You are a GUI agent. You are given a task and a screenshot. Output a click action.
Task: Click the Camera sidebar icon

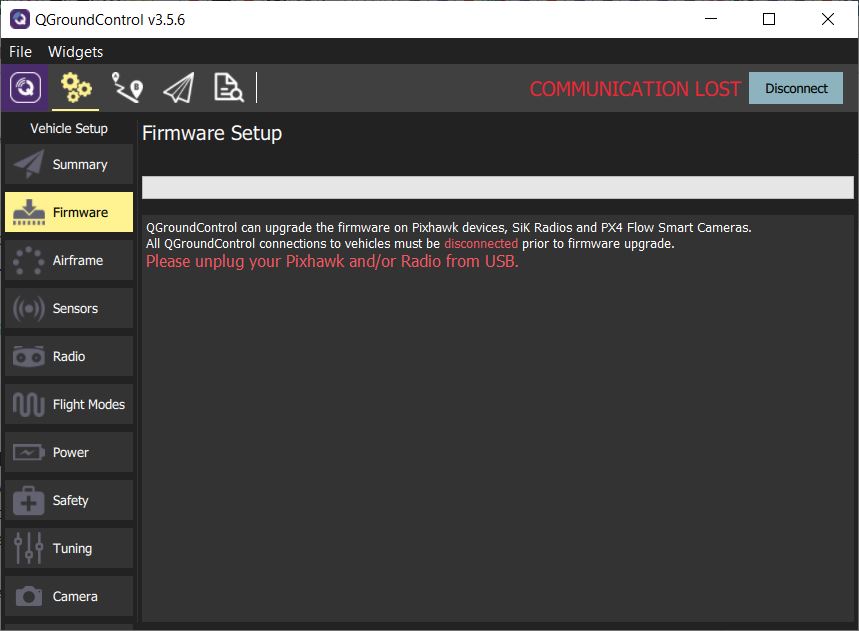click(28, 596)
